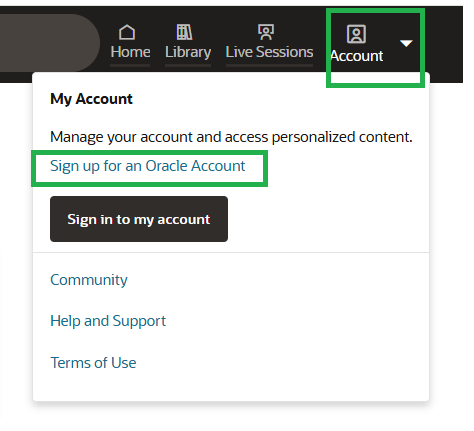
Task: Click the Live Sessions presenter icon
Action: [266, 32]
